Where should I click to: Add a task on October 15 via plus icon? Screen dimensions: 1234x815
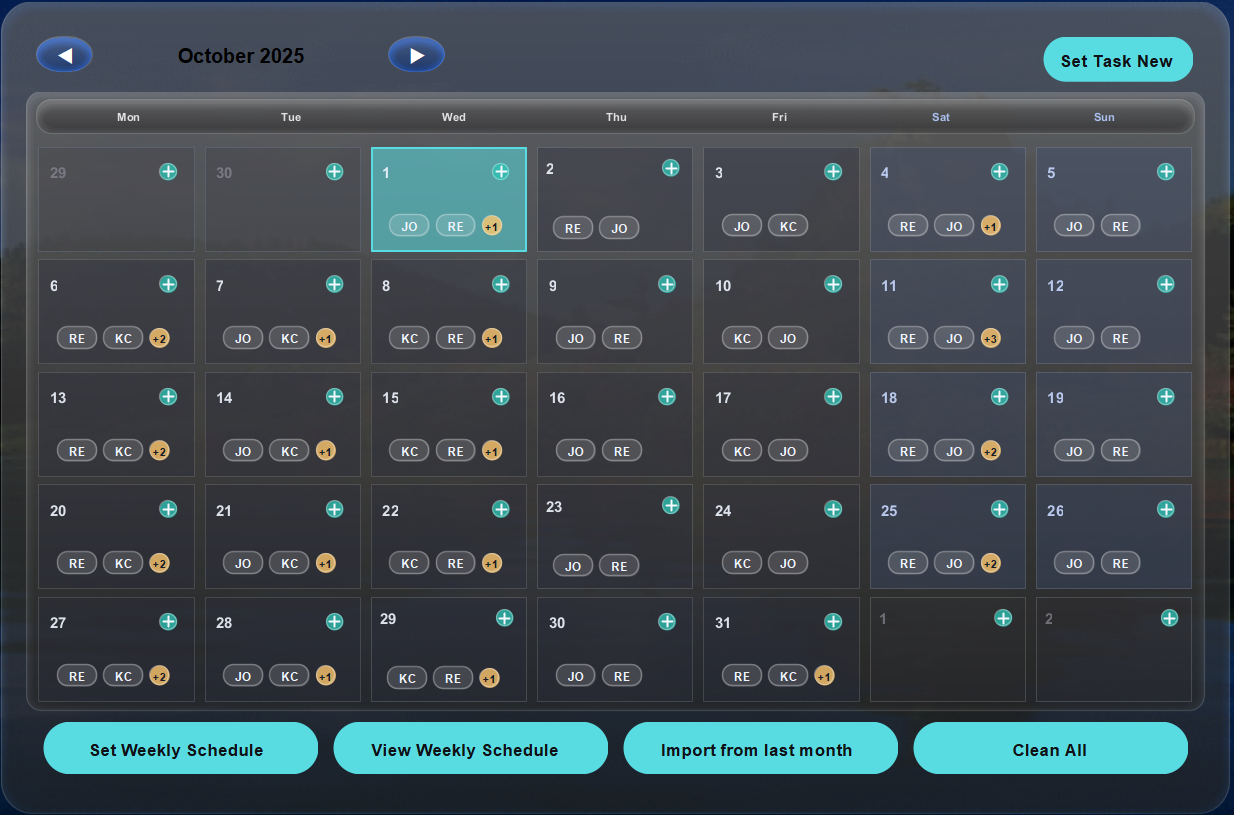click(x=501, y=396)
